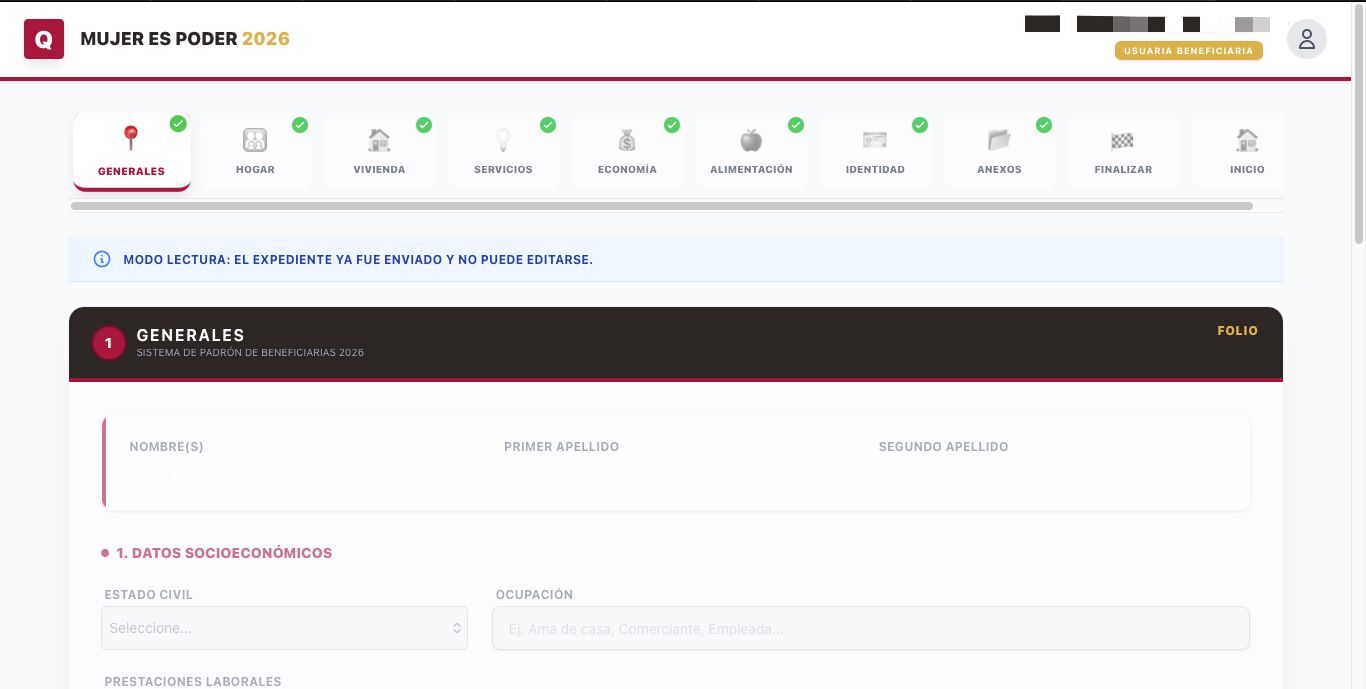This screenshot has height=689, width=1366.
Task: Select the Finalizar checkered flag icon
Action: [x=1123, y=141]
